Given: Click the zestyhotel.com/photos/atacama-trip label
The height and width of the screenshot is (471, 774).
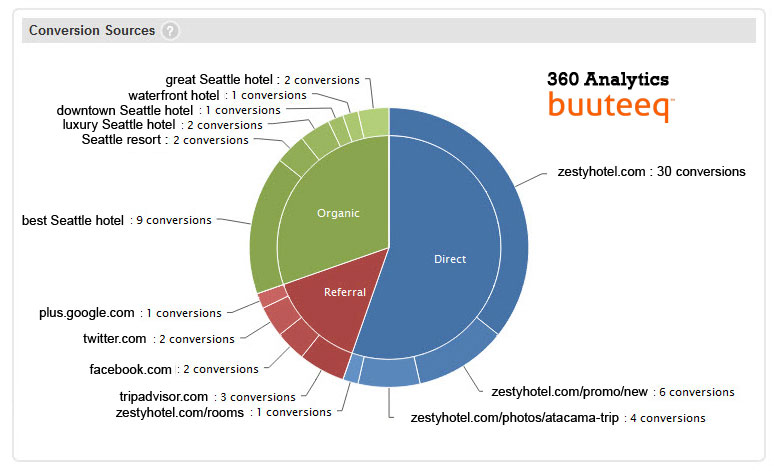Looking at the screenshot, I should 557,418.
